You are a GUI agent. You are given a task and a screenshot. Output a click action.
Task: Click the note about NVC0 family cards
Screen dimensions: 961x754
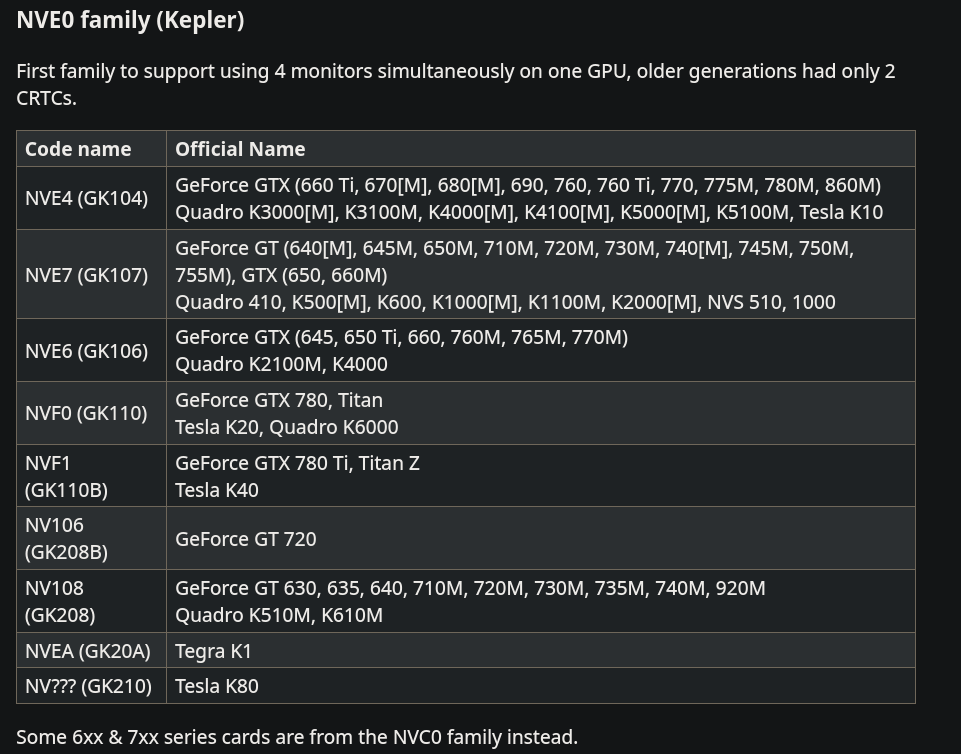(297, 737)
